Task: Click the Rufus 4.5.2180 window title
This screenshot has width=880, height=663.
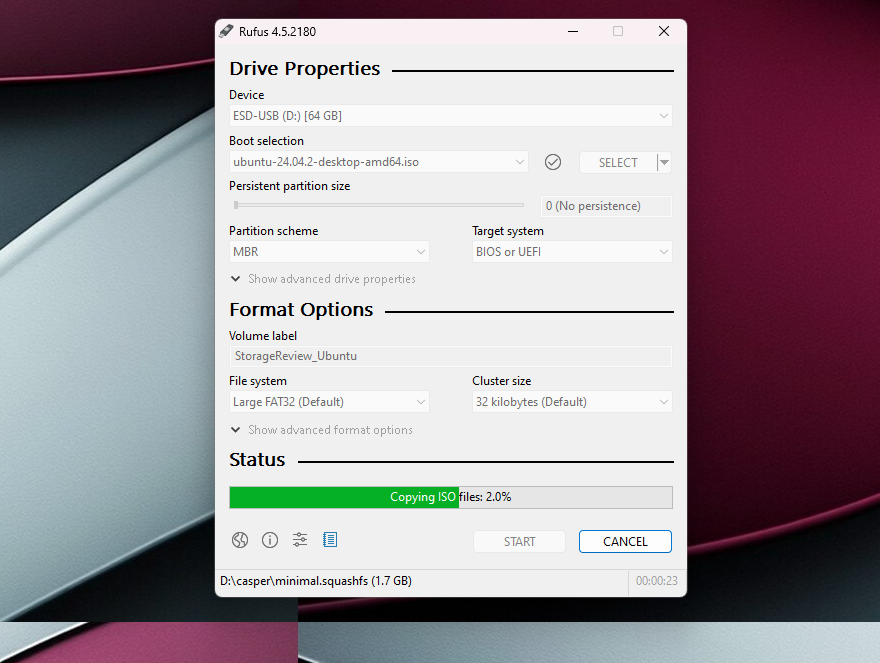Action: tap(277, 31)
